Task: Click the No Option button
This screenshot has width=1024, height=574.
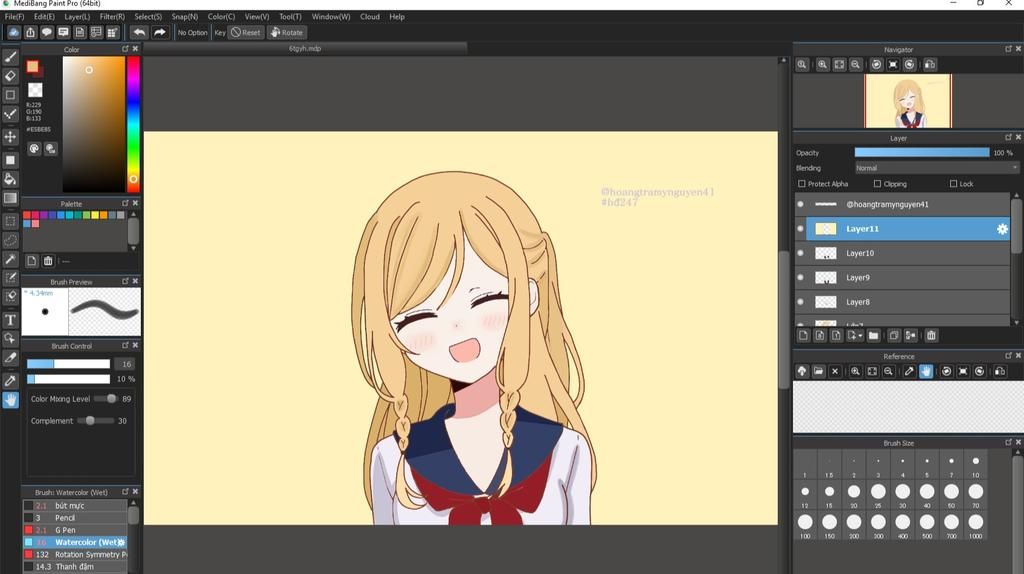Action: point(193,32)
